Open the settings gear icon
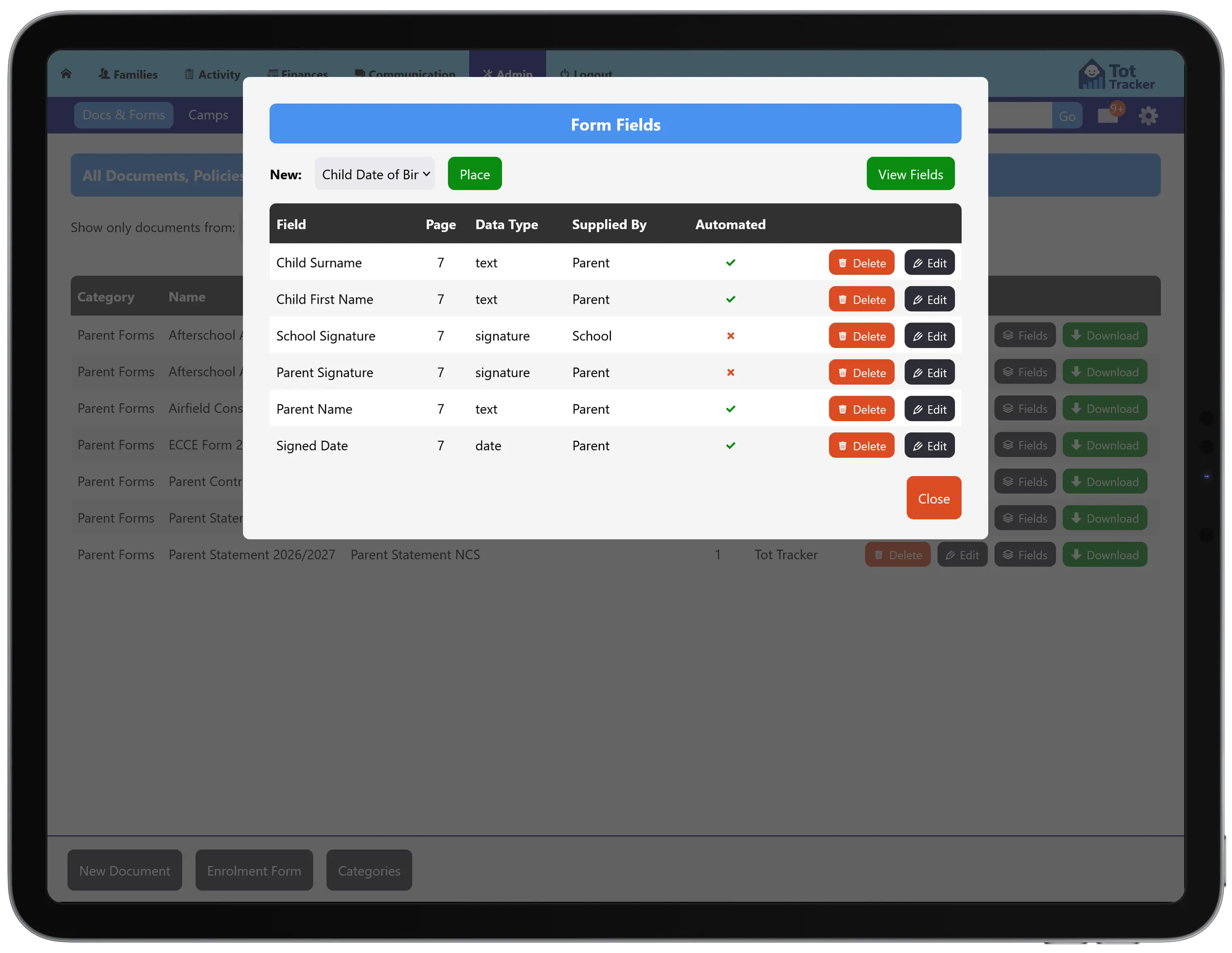Screen dimensions: 1232x953 click(1148, 116)
